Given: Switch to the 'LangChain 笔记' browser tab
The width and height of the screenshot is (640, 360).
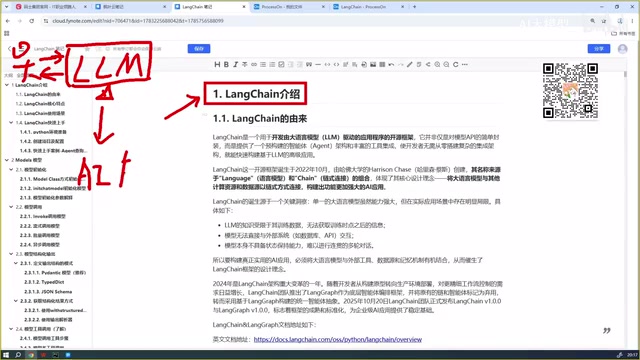Looking at the screenshot, I should (210, 7).
